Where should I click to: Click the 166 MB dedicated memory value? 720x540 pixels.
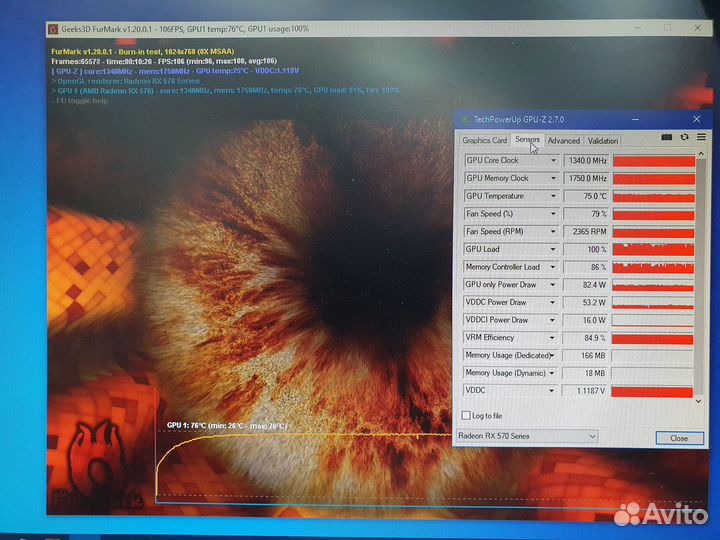point(585,355)
